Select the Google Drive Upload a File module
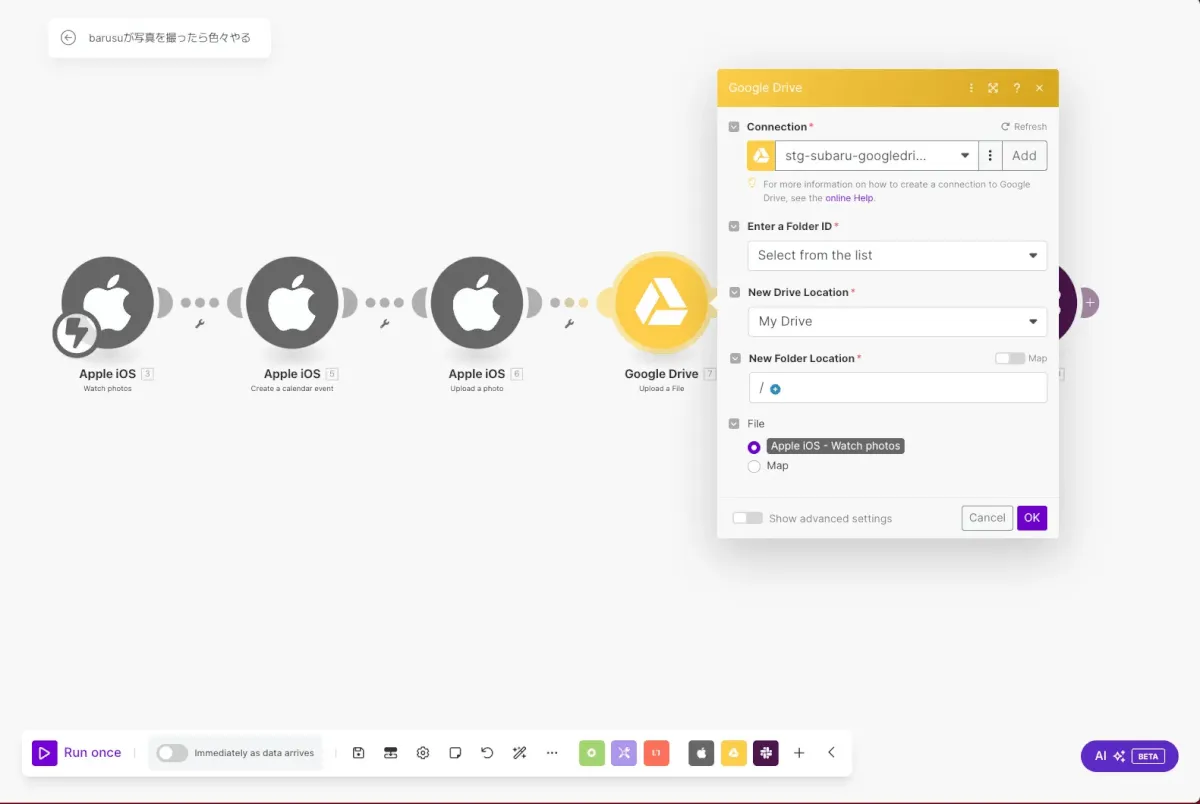 click(661, 302)
